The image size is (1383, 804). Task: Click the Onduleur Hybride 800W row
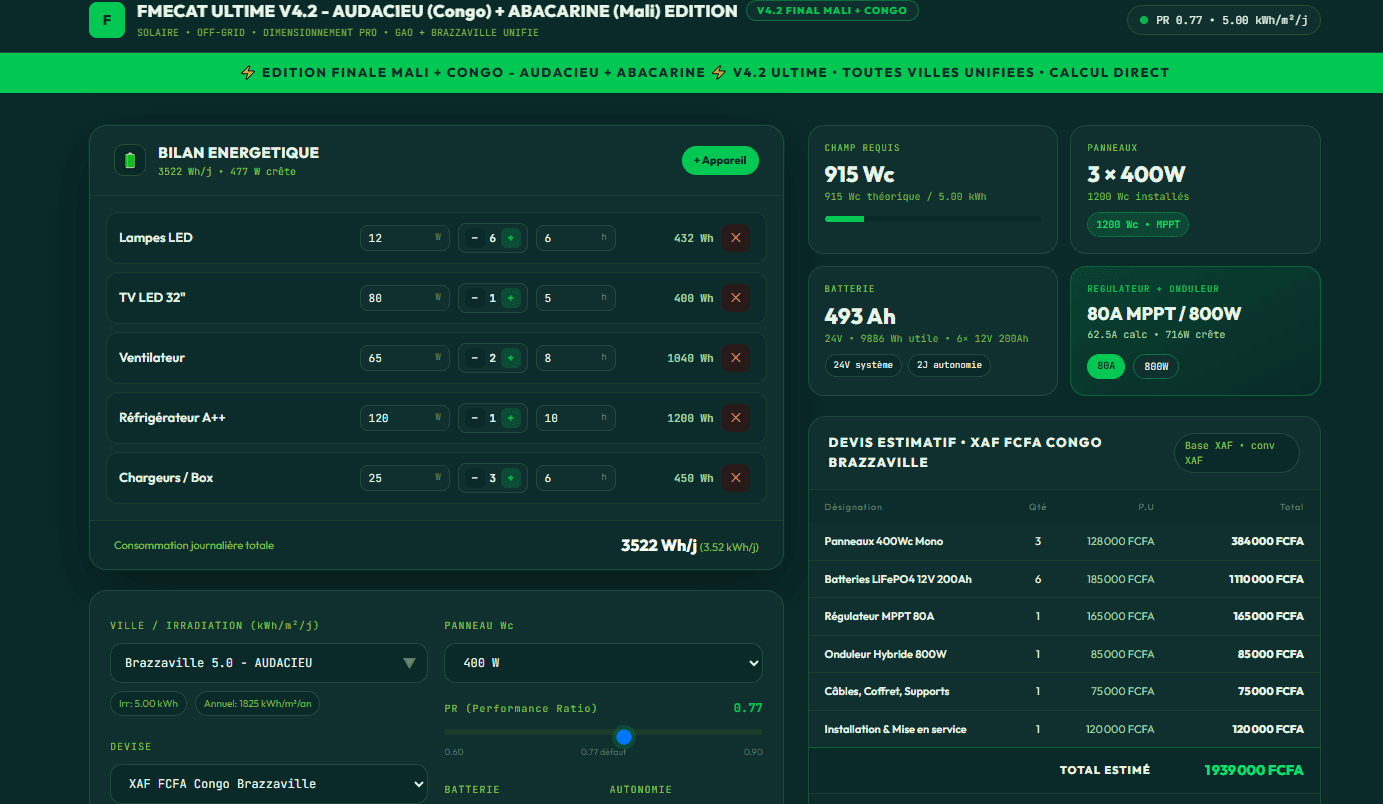[1064, 654]
